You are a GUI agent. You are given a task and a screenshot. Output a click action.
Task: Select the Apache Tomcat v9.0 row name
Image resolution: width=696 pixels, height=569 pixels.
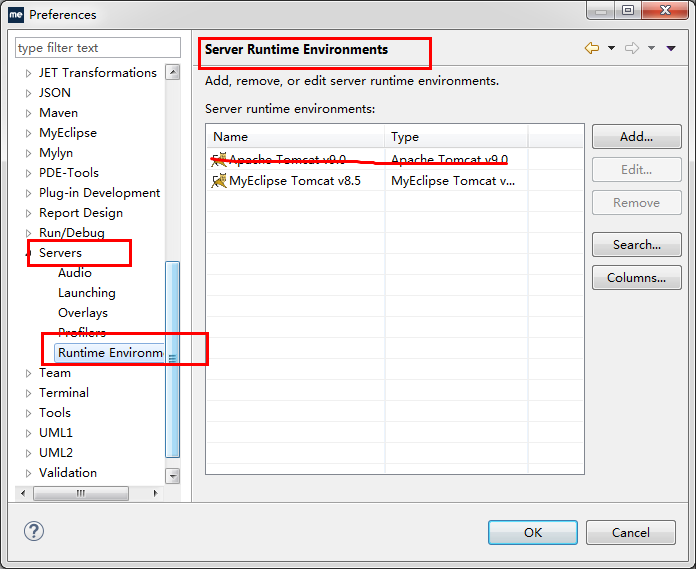[x=287, y=159]
